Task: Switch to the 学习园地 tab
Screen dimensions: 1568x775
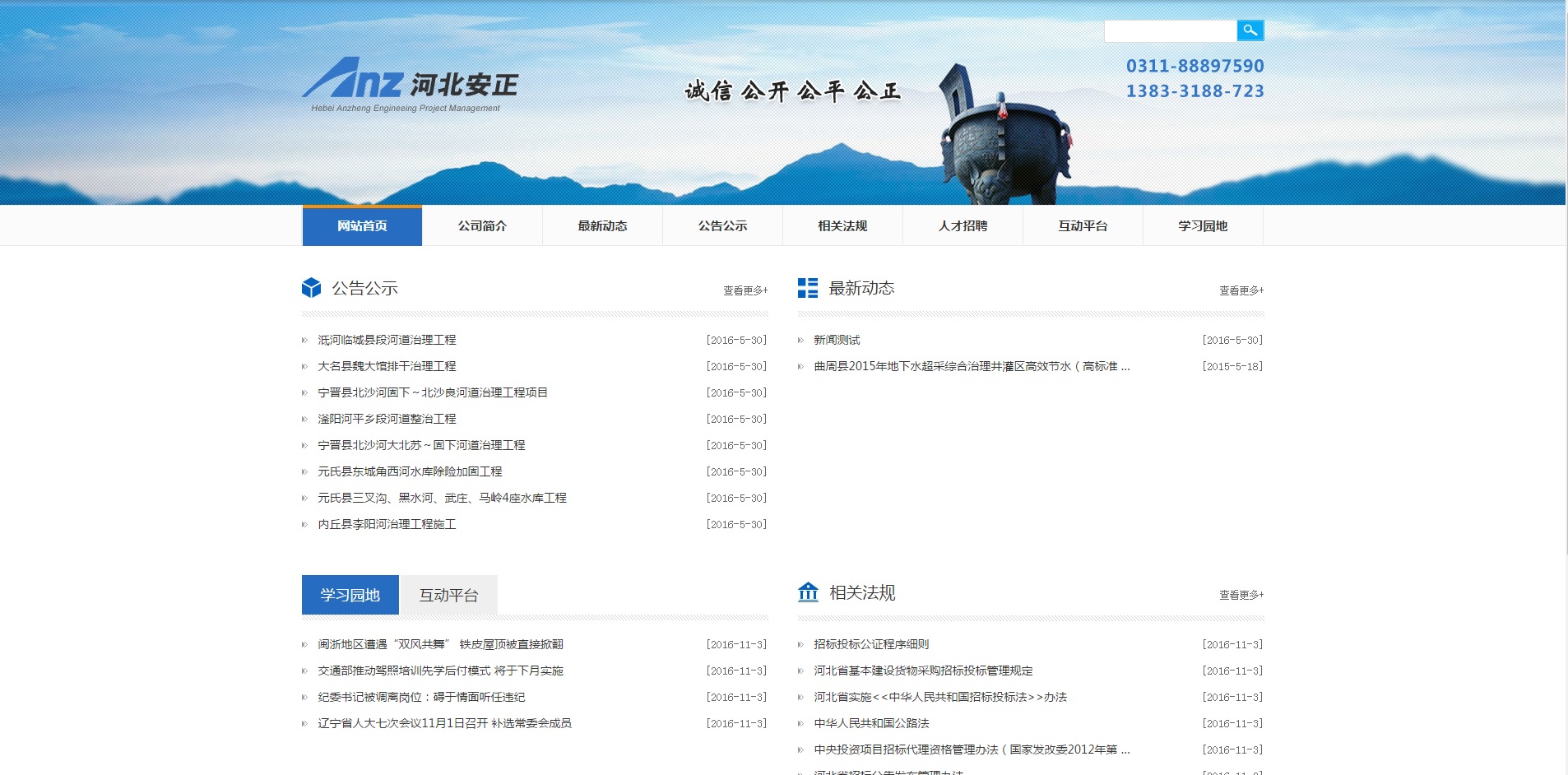Action: click(350, 594)
